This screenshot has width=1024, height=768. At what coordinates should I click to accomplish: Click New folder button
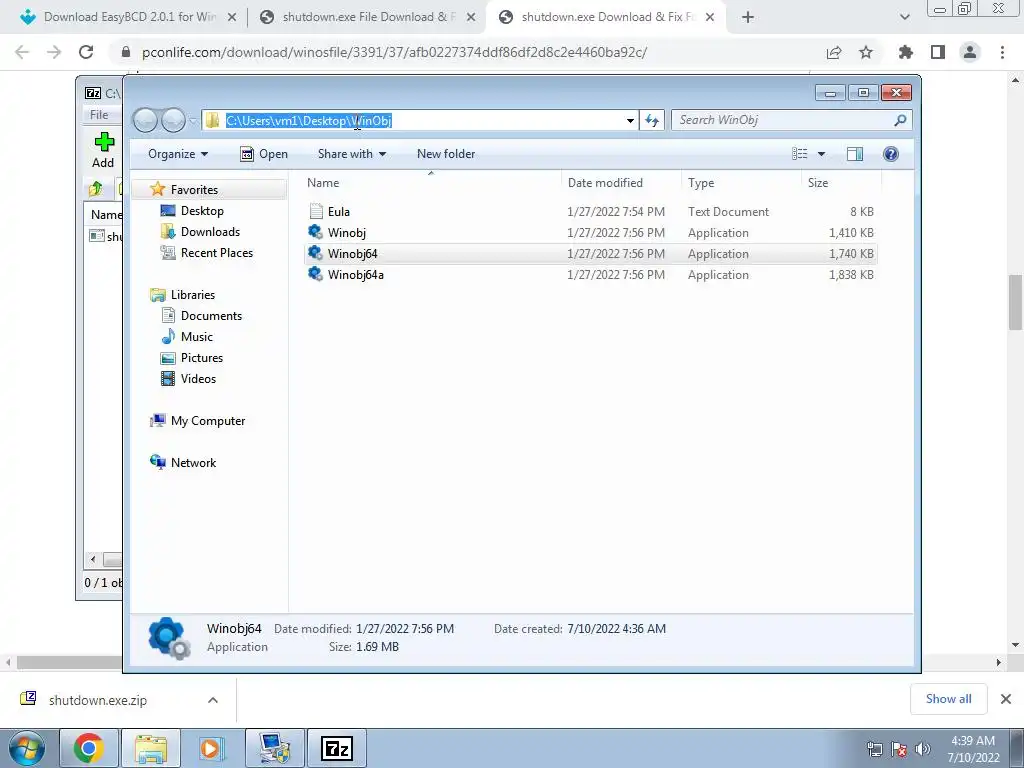[446, 153]
